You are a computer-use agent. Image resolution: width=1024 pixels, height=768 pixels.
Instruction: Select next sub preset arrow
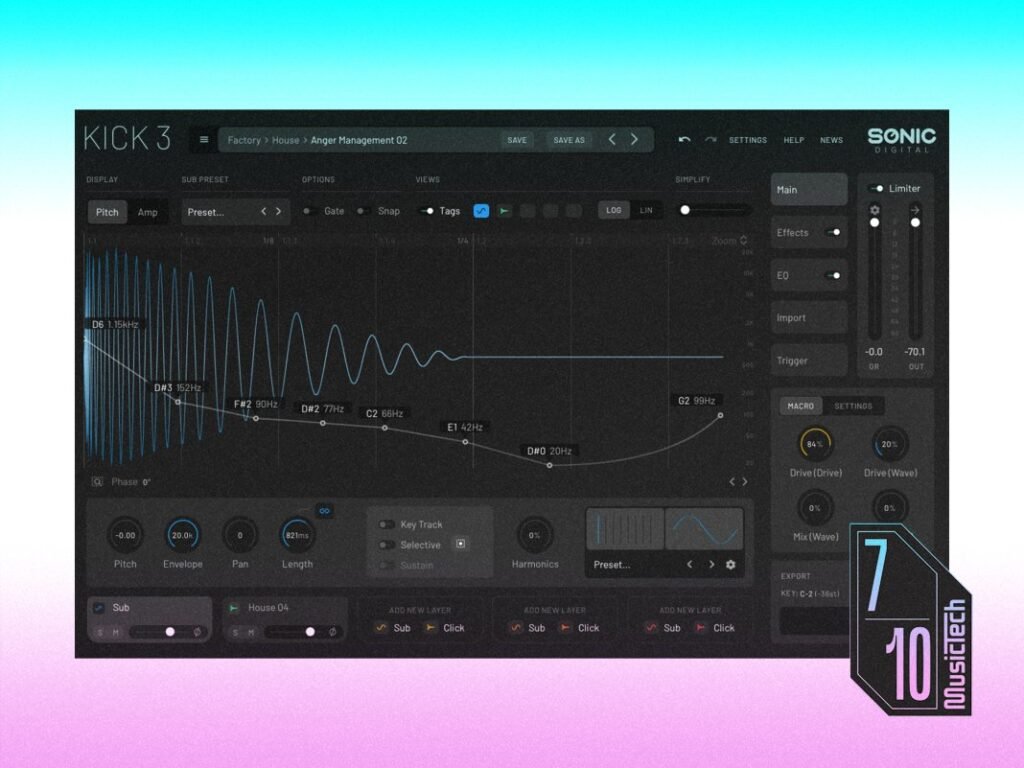click(x=279, y=212)
